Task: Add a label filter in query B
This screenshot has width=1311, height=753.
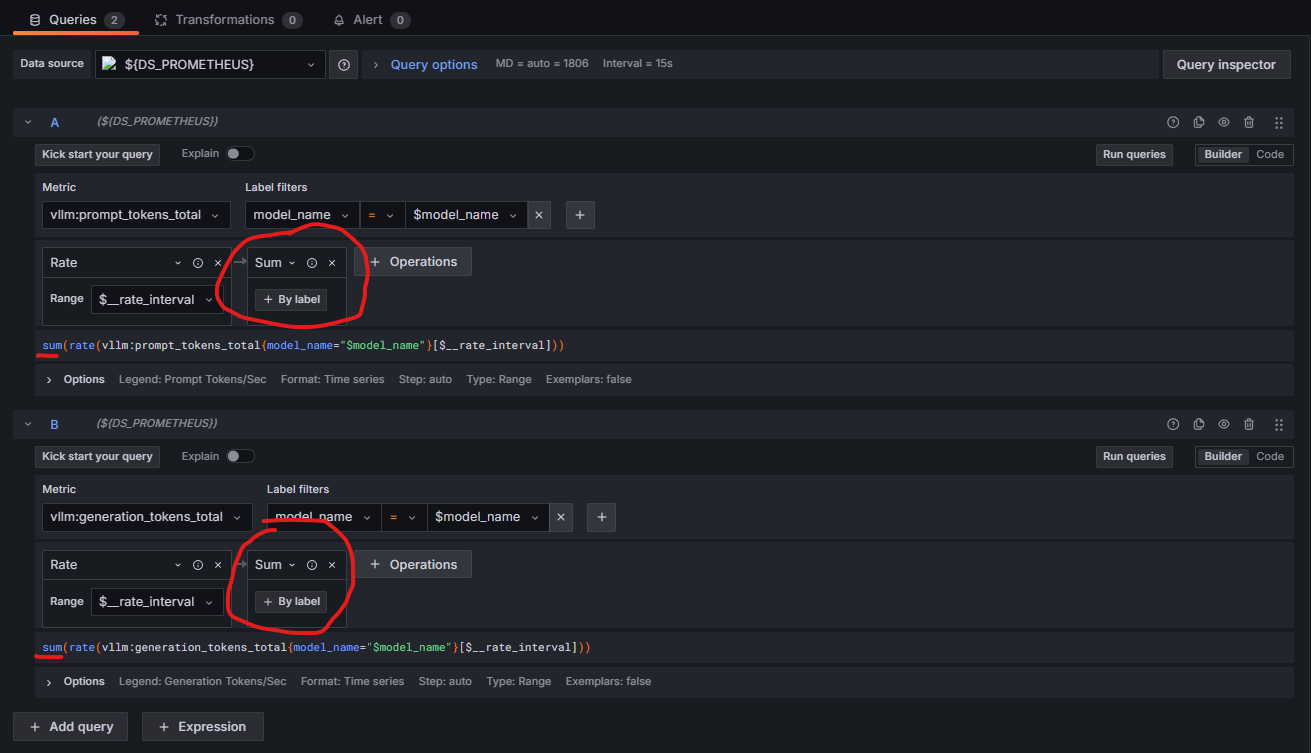Action: coord(602,517)
